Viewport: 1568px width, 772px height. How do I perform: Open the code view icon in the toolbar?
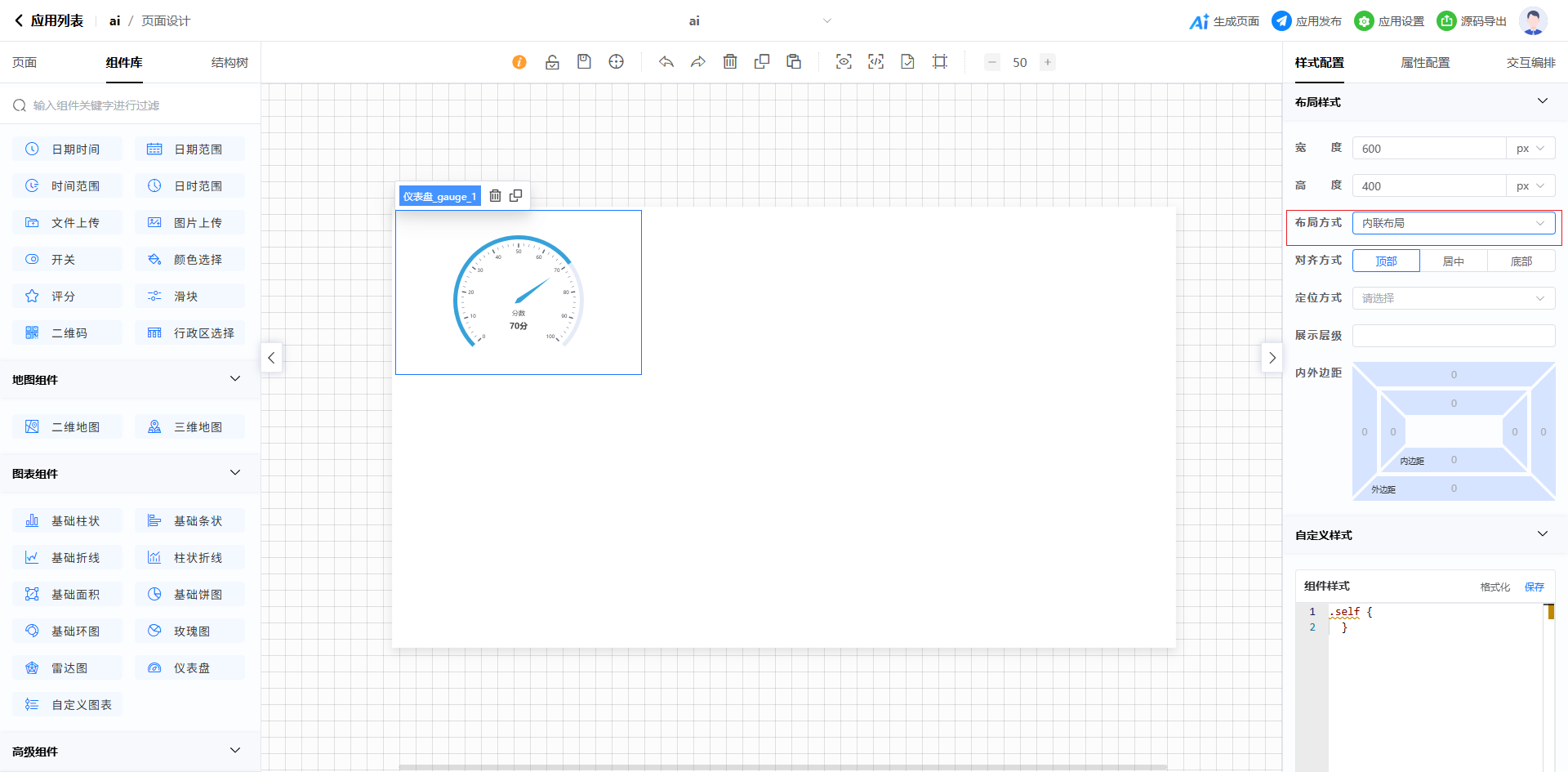coord(875,62)
